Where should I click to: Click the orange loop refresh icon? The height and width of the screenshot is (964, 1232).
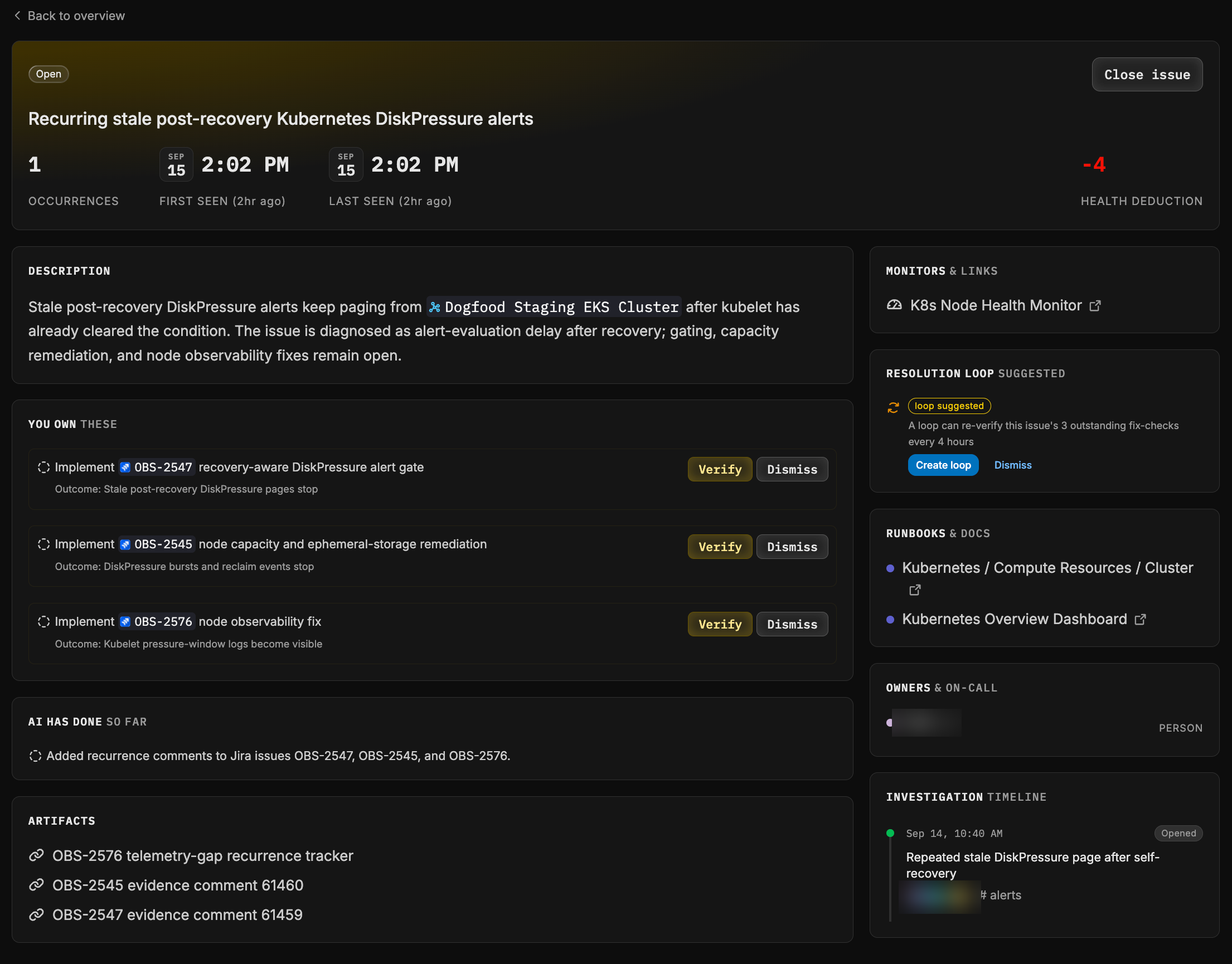[893, 407]
